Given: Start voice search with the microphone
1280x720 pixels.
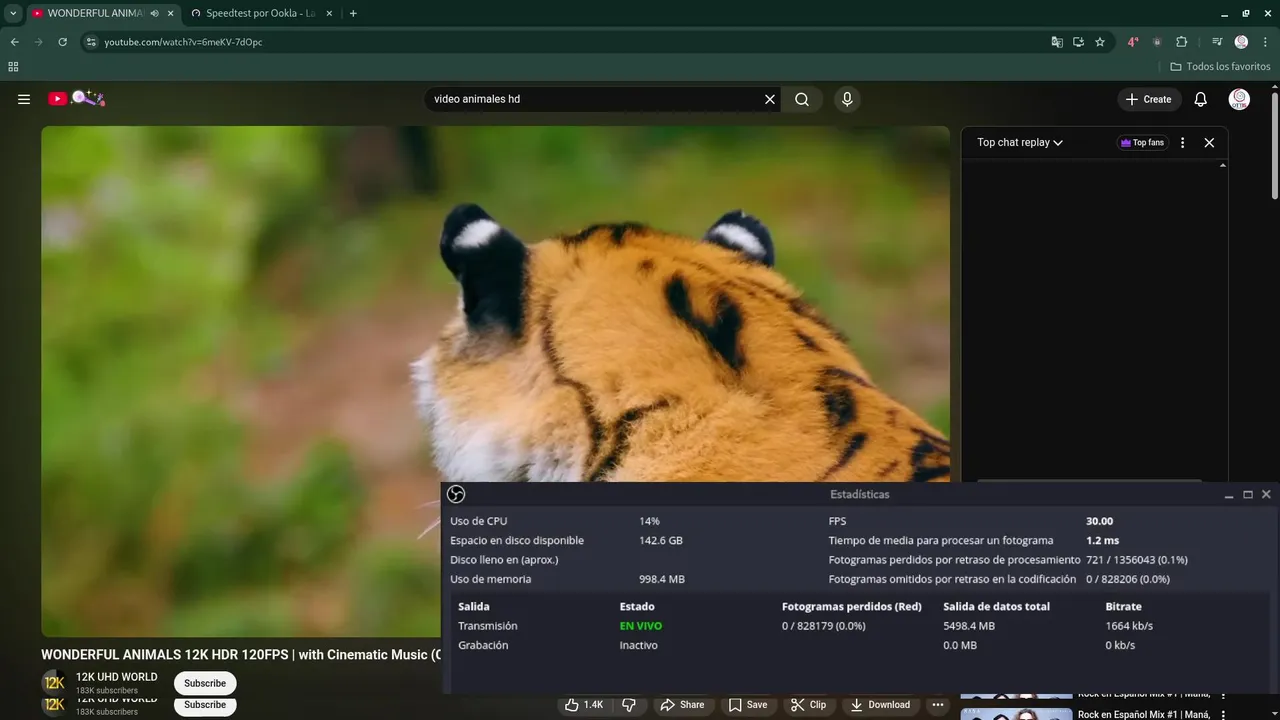Looking at the screenshot, I should (x=847, y=99).
